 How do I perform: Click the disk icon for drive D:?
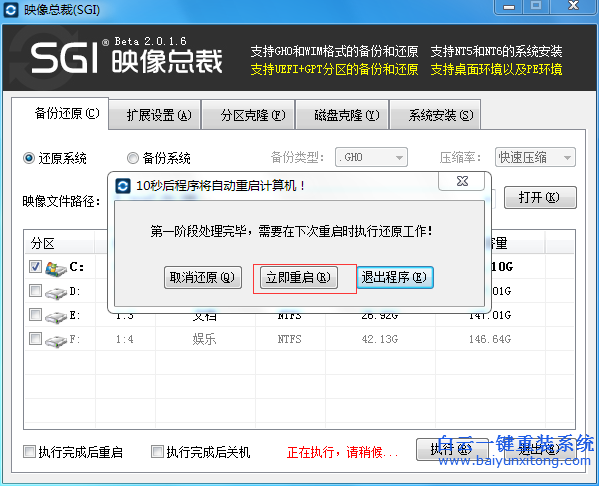coord(56,293)
